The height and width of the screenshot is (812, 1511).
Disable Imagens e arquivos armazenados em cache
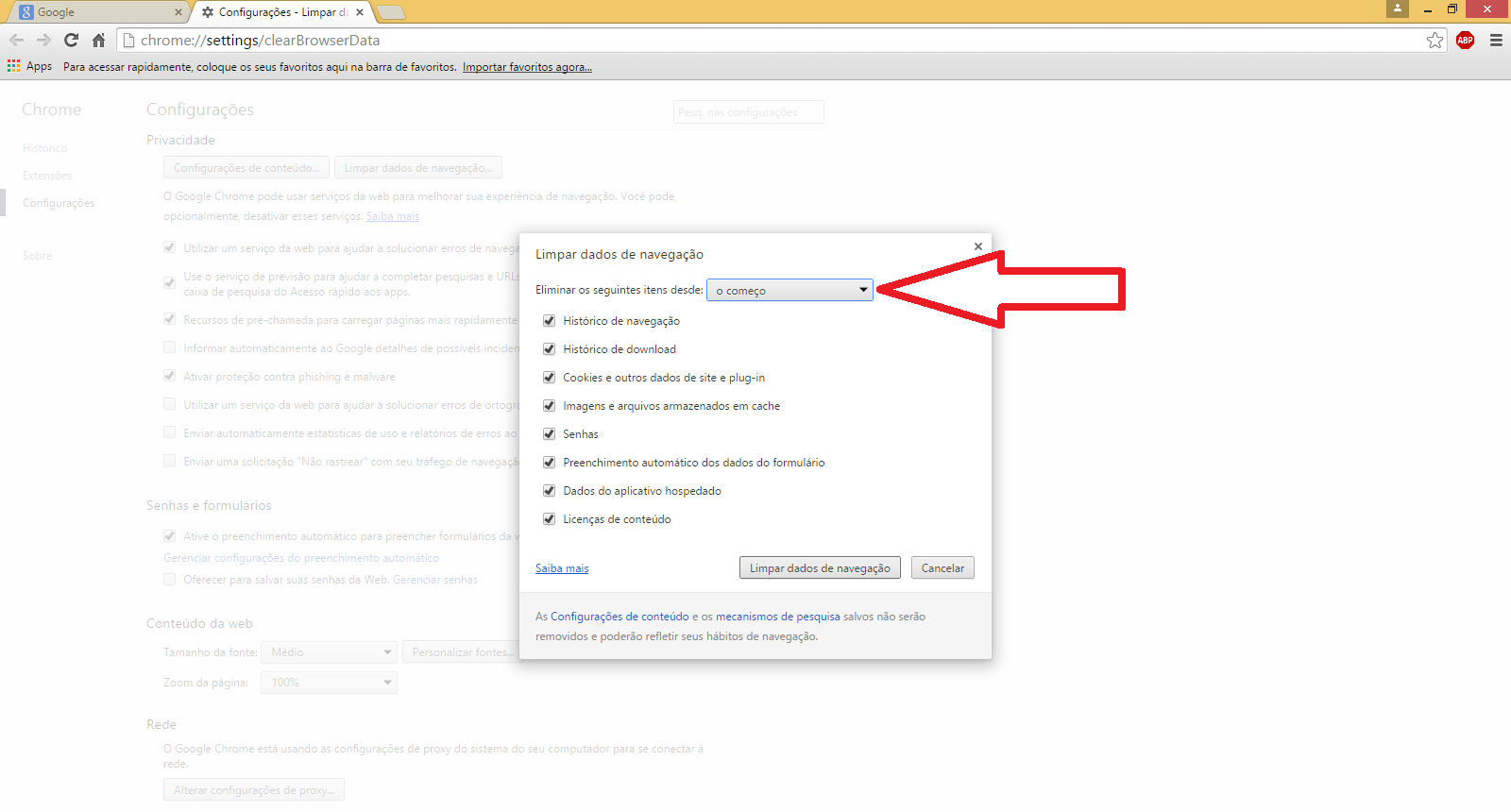[549, 406]
